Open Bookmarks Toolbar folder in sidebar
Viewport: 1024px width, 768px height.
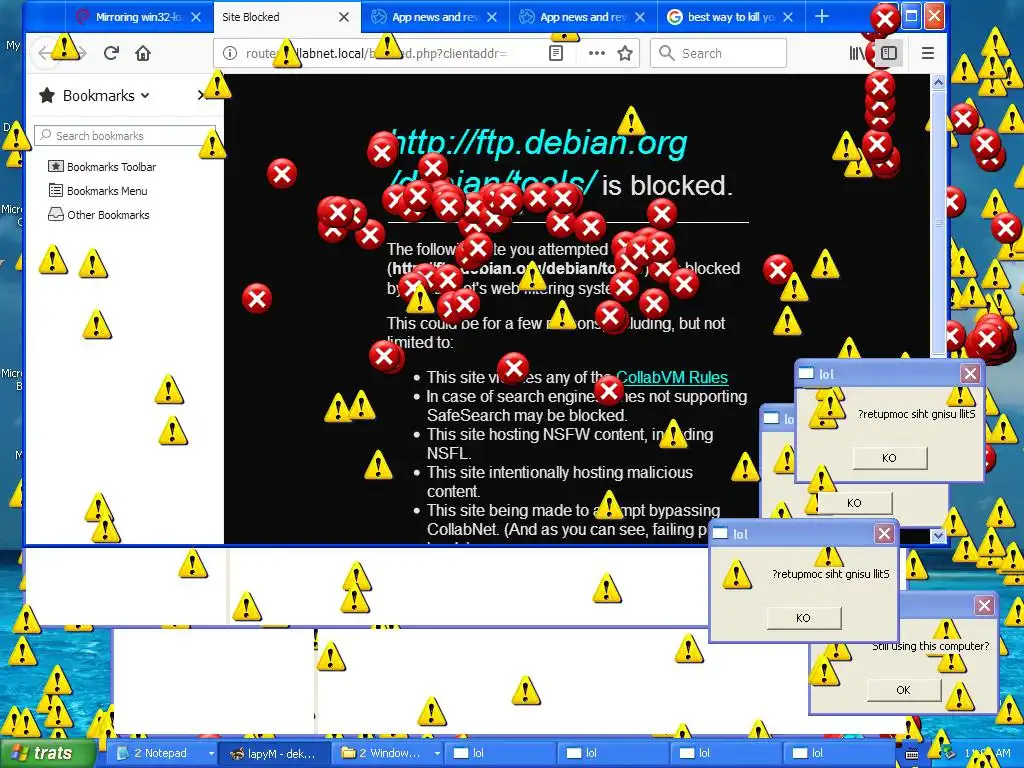pos(102,167)
